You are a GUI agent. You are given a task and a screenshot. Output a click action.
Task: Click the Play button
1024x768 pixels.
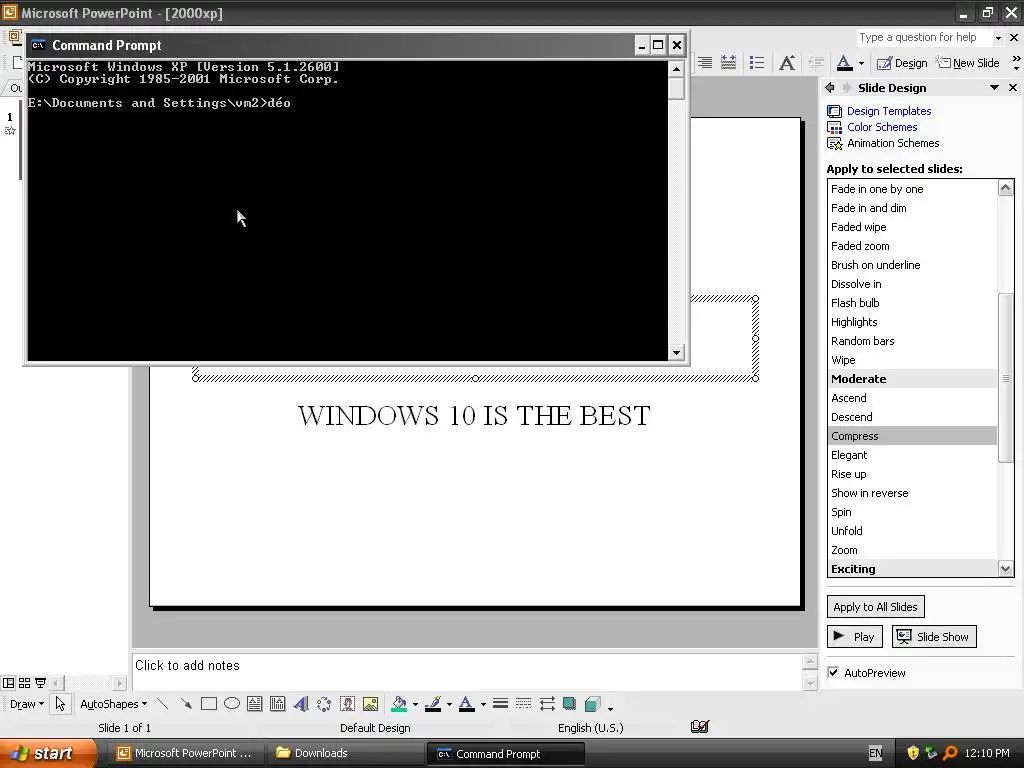[x=855, y=637]
